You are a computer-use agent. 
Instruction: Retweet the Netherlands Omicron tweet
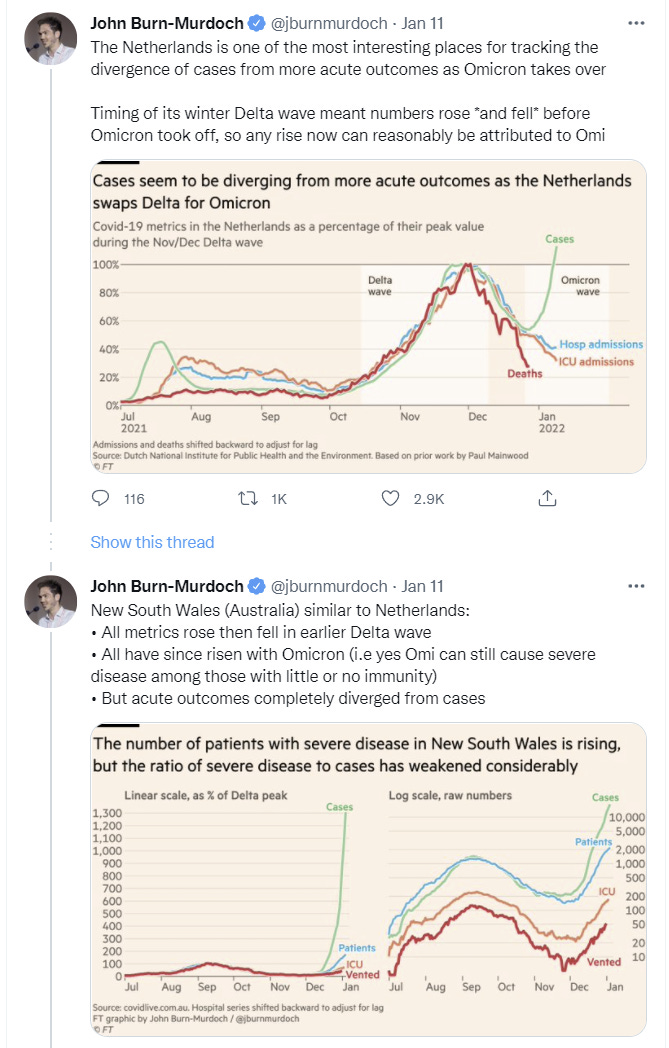click(248, 498)
